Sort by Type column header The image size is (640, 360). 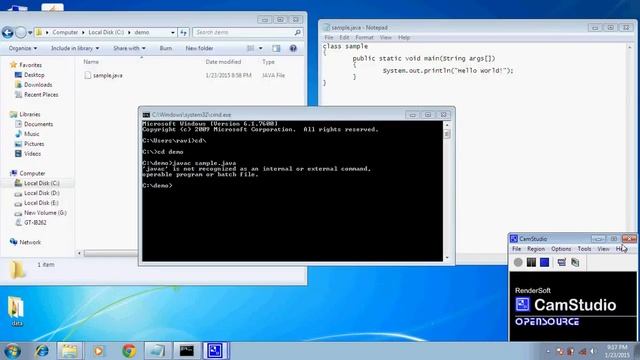pyautogui.click(x=268, y=62)
